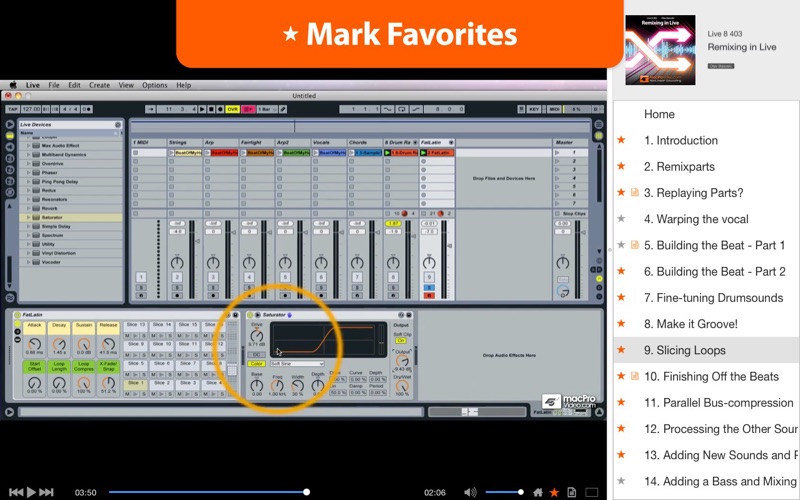Open chapter 7. Fine-tuning Drumsounds
800x500 pixels.
[x=713, y=298]
